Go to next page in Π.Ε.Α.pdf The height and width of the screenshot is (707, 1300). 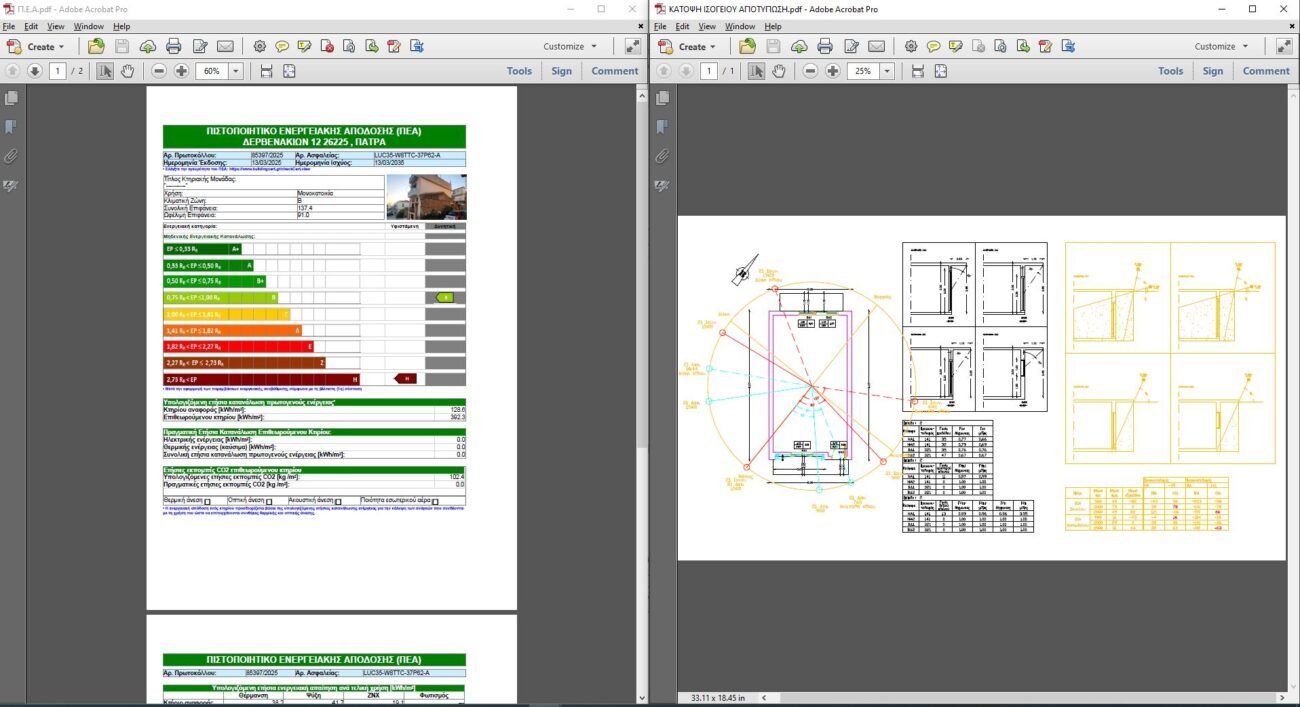click(34, 71)
